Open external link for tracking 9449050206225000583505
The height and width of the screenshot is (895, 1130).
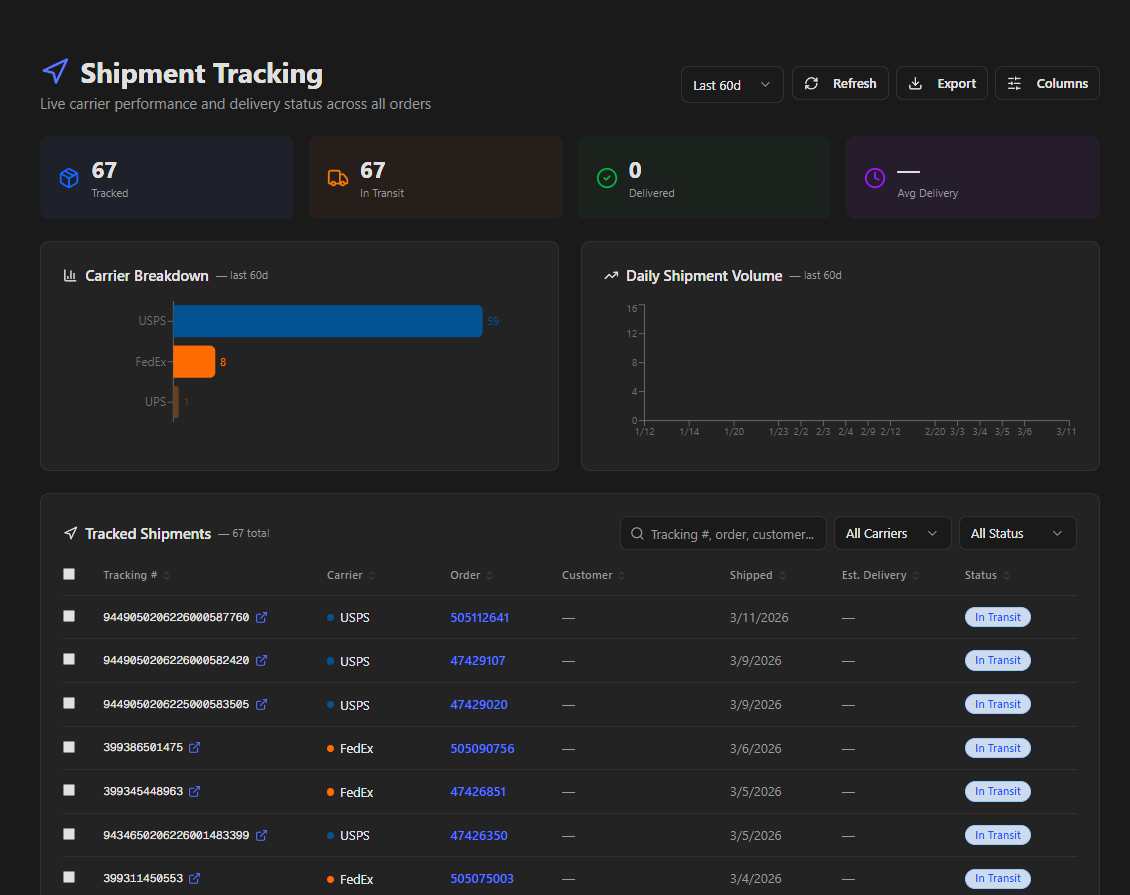(x=262, y=705)
